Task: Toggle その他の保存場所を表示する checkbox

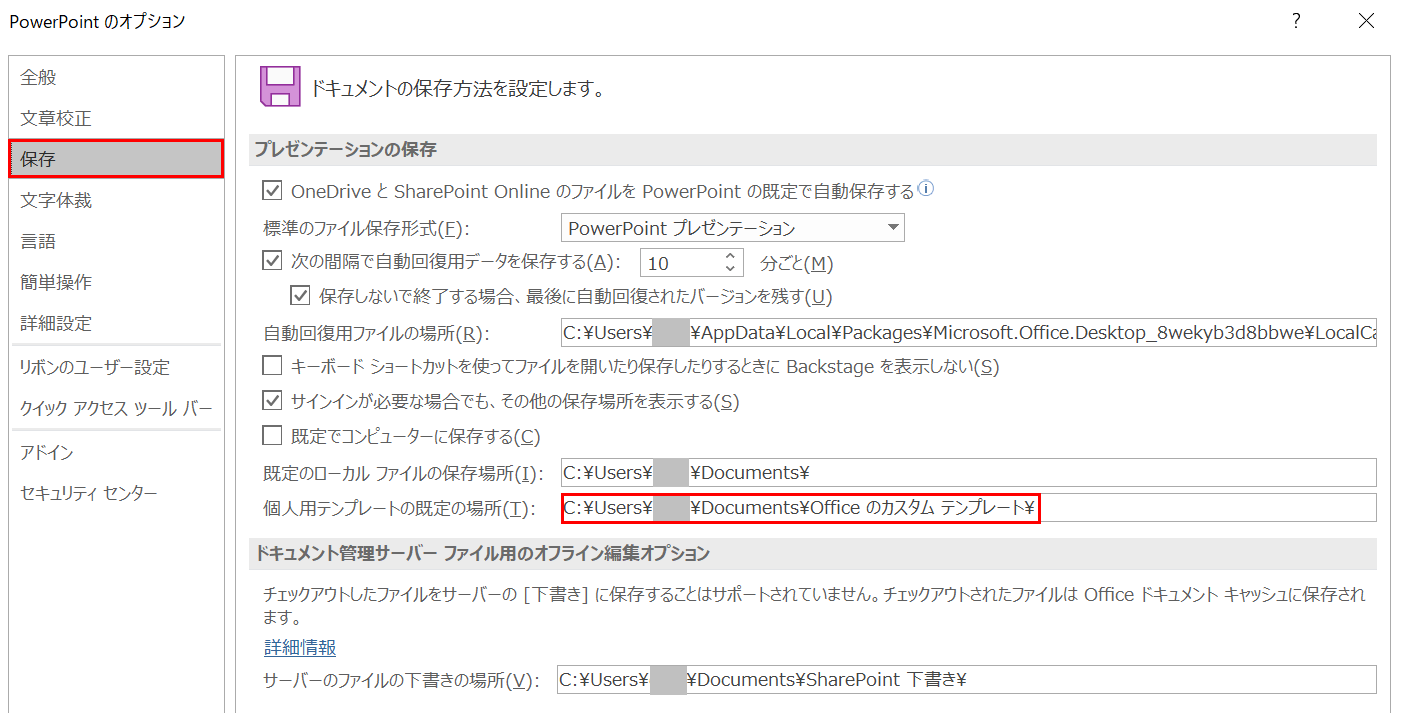Action: (x=272, y=400)
